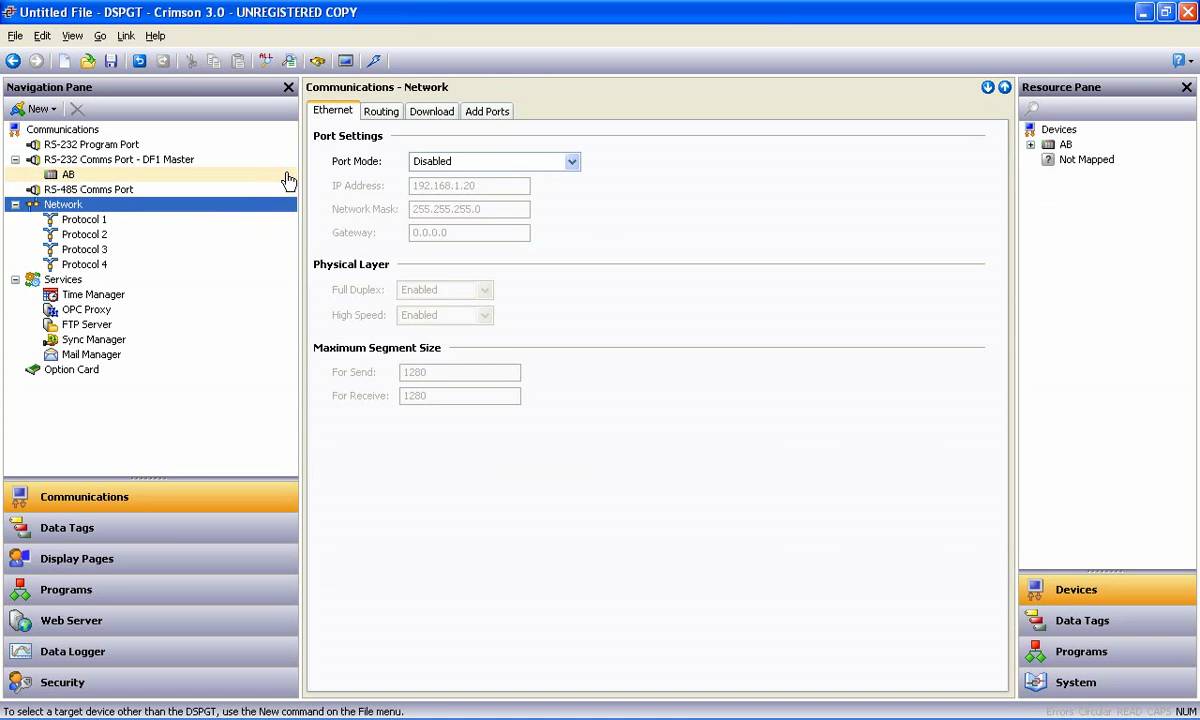The height and width of the screenshot is (720, 1200).
Task: Select Option Card in tree
Action: click(x=71, y=369)
